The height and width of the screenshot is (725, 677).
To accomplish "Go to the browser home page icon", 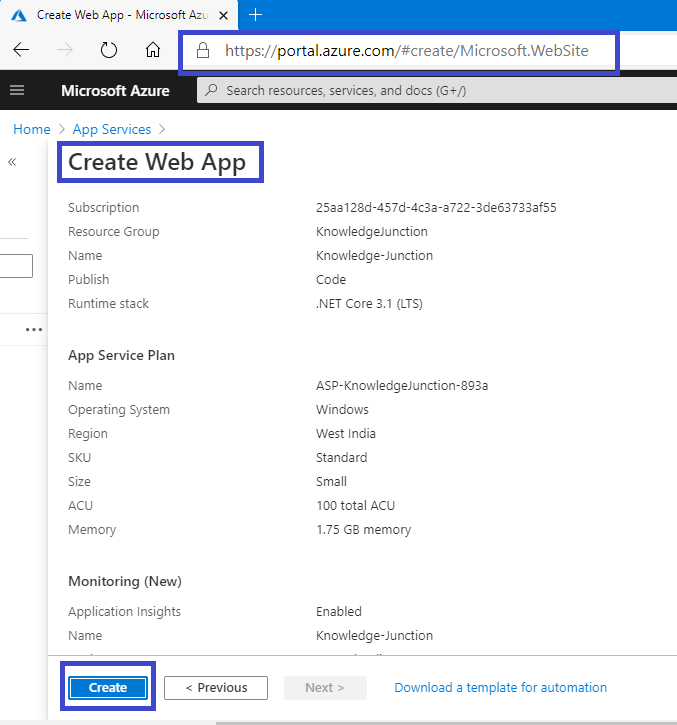I will click(x=153, y=49).
